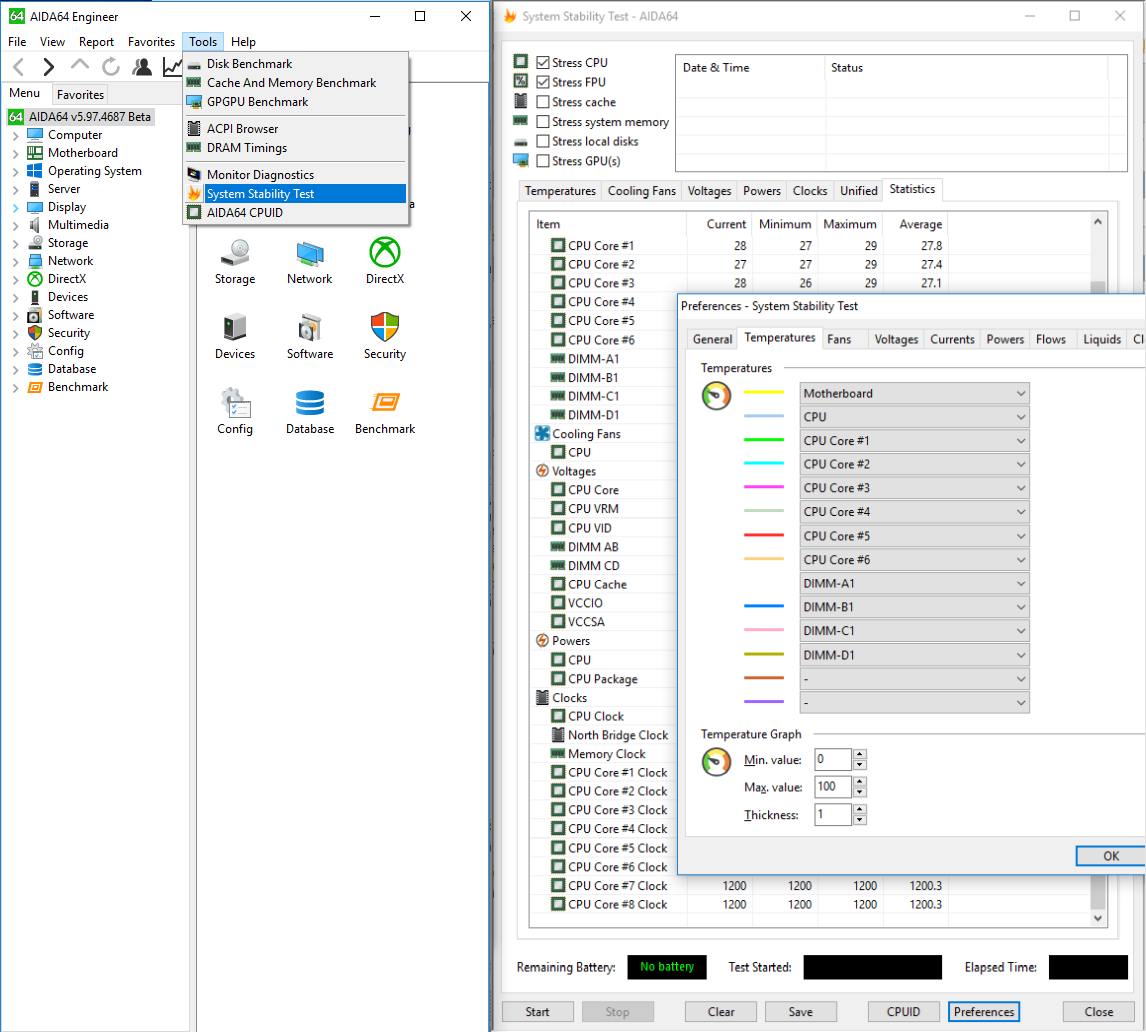Click the Cooling Fans group fan icon
1146x1032 pixels.
pos(542,433)
